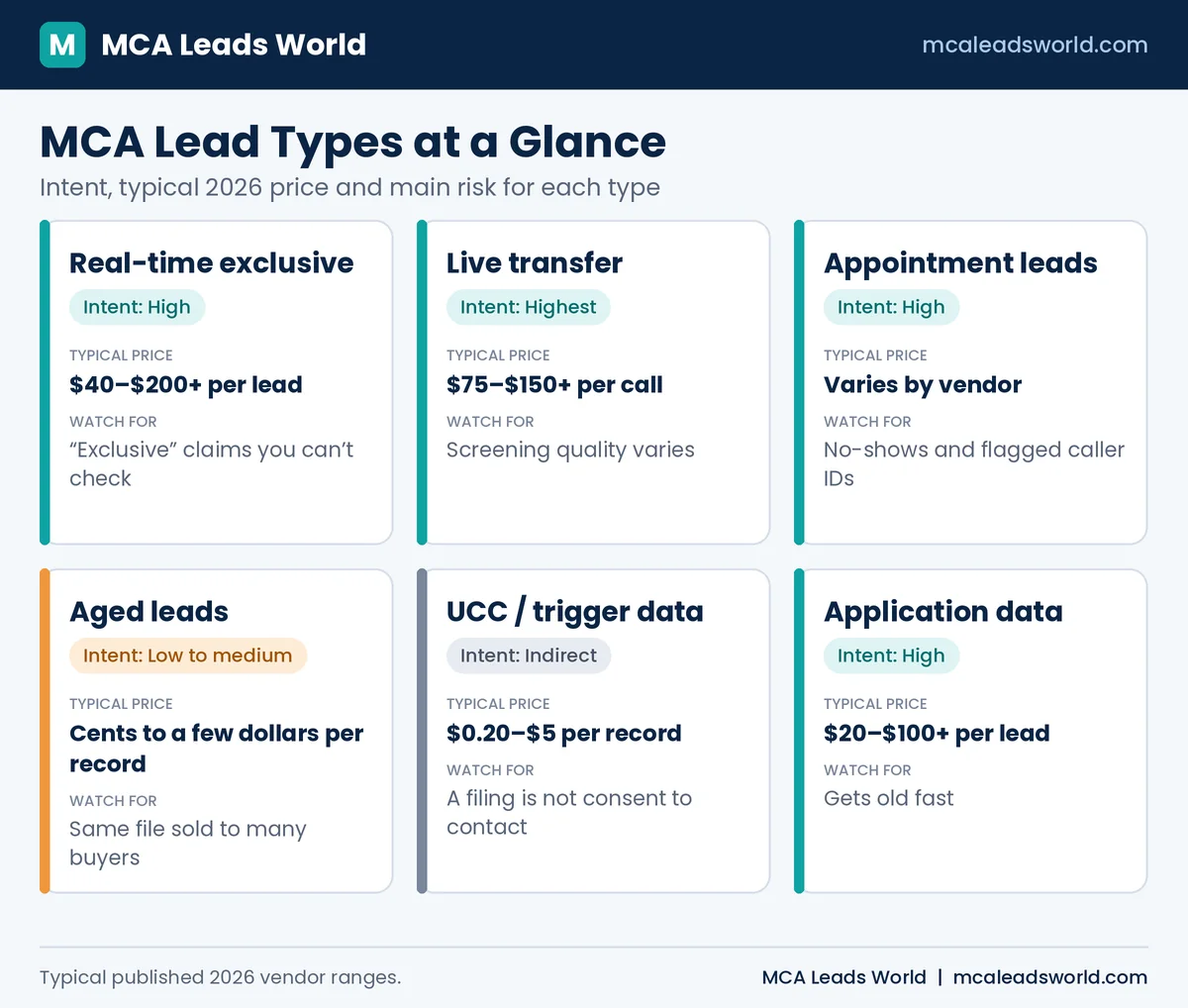Image resolution: width=1188 pixels, height=1008 pixels.
Task: Select the 'Appointment leads' card title
Action: coord(960,262)
